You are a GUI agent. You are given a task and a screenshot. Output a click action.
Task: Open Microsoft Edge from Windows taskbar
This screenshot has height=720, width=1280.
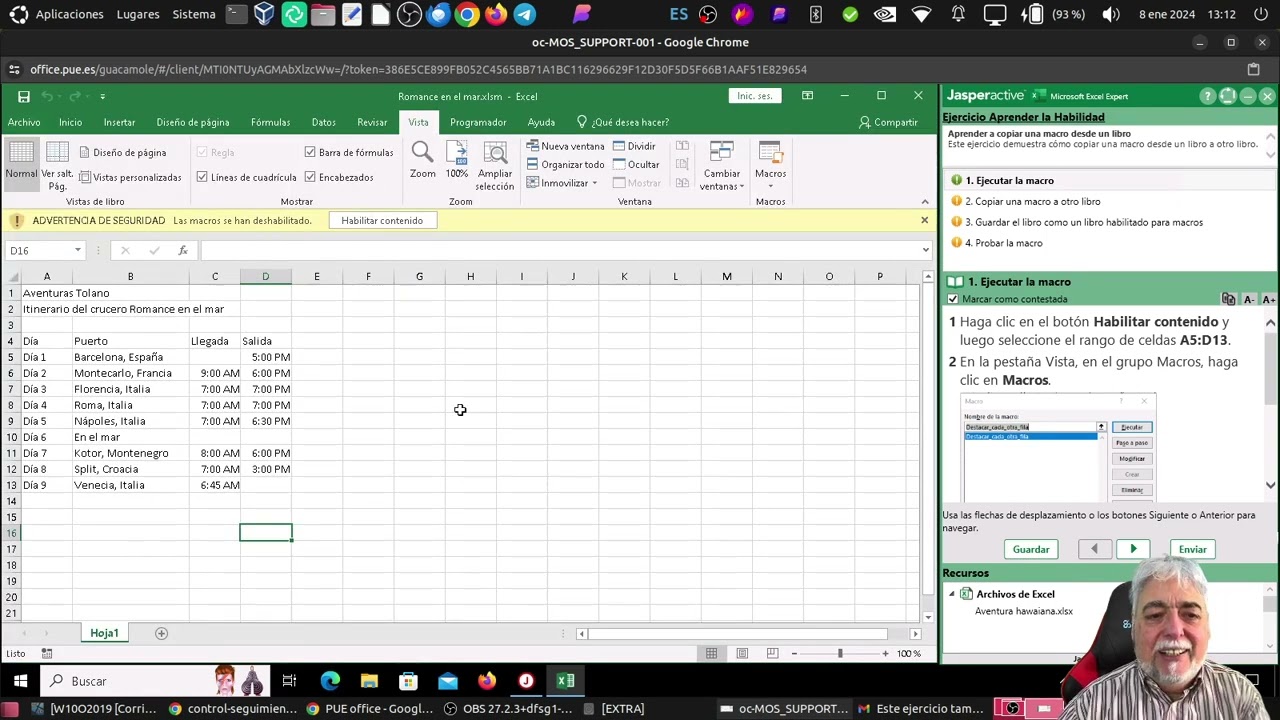point(329,681)
